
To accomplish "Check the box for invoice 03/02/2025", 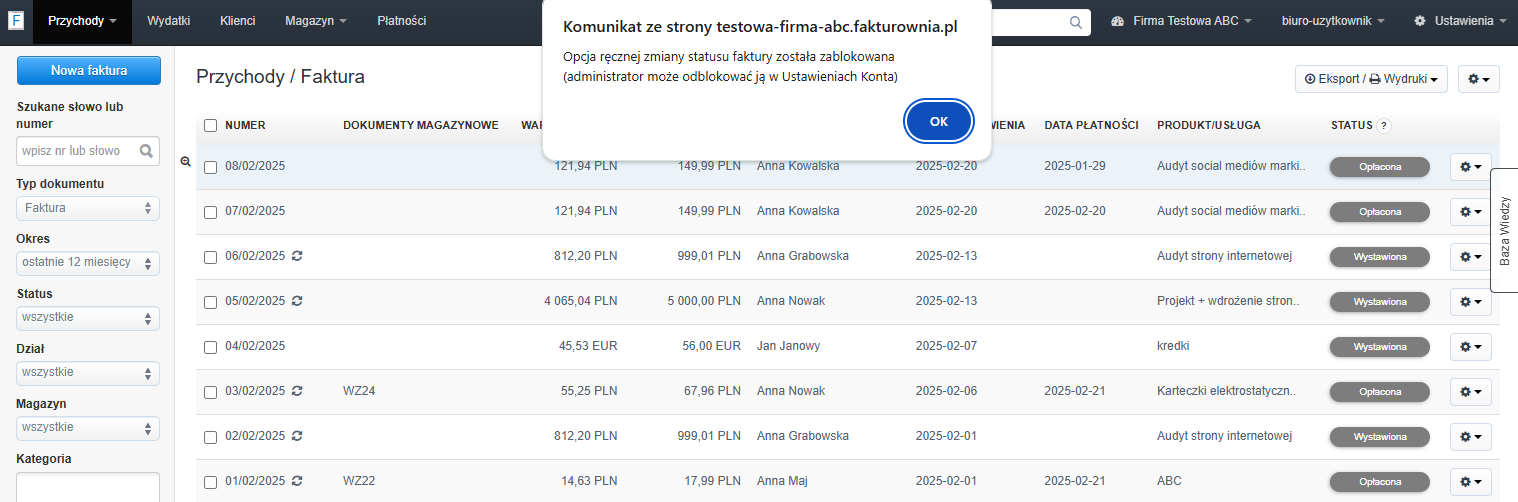I will (x=210, y=392).
